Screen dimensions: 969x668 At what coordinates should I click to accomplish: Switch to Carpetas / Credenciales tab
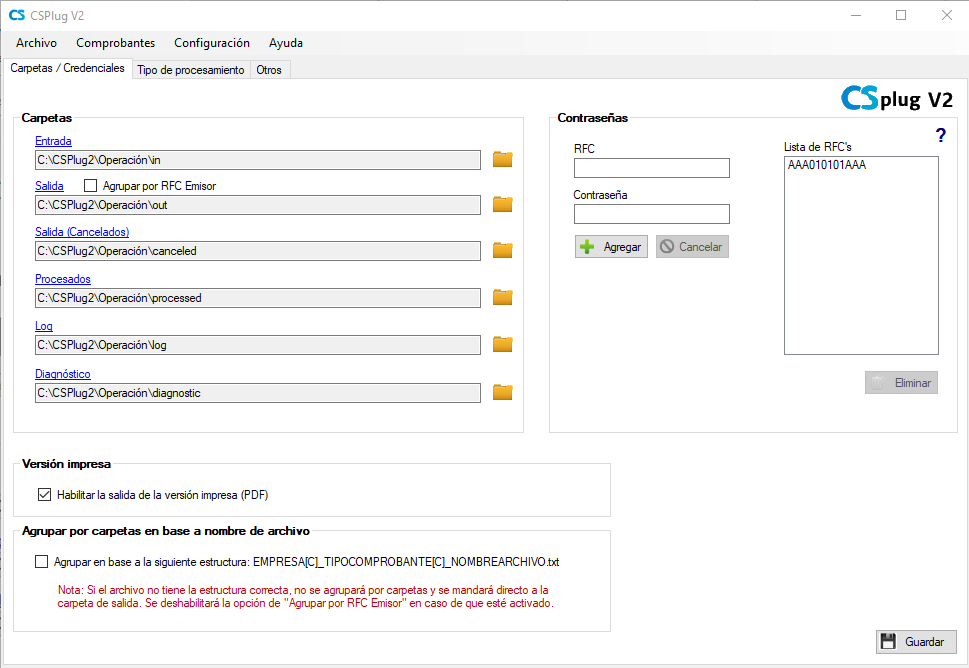[67, 68]
